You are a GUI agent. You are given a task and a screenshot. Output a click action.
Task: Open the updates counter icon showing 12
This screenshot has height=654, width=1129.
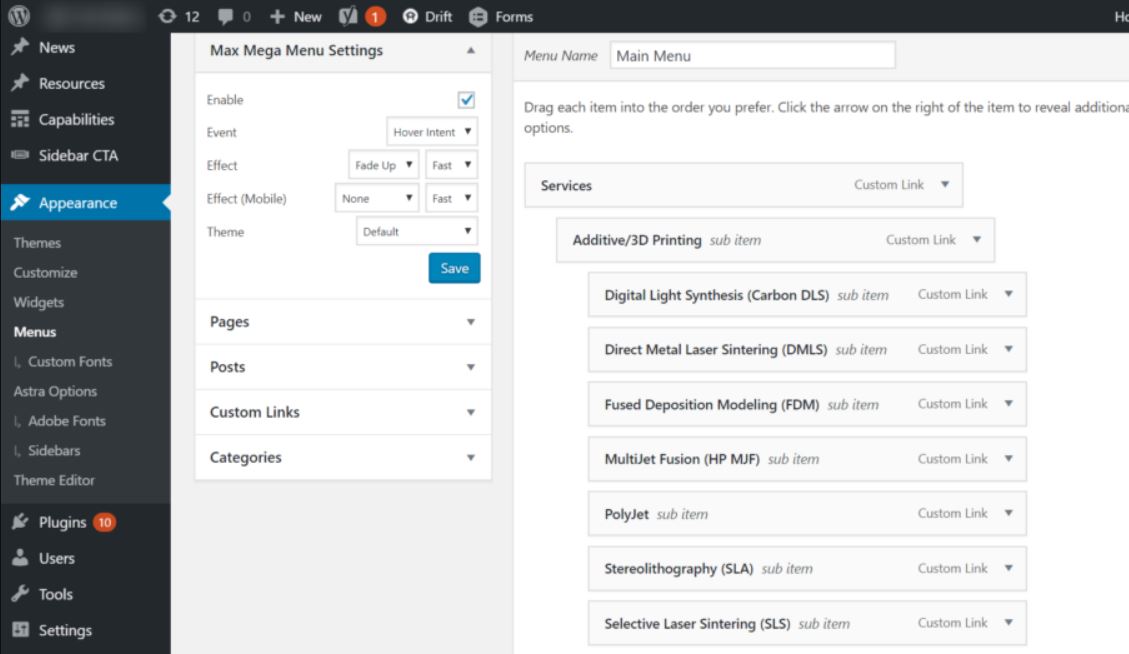167,16
